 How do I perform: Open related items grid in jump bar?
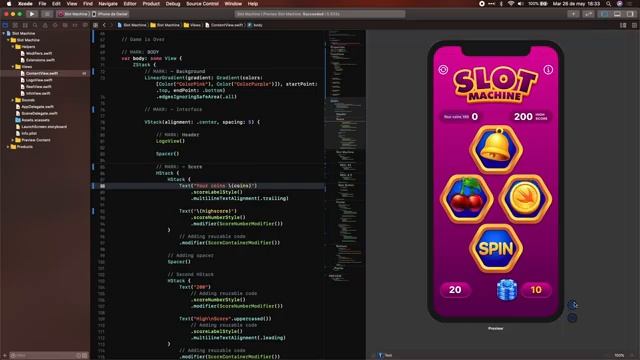pos(96,25)
